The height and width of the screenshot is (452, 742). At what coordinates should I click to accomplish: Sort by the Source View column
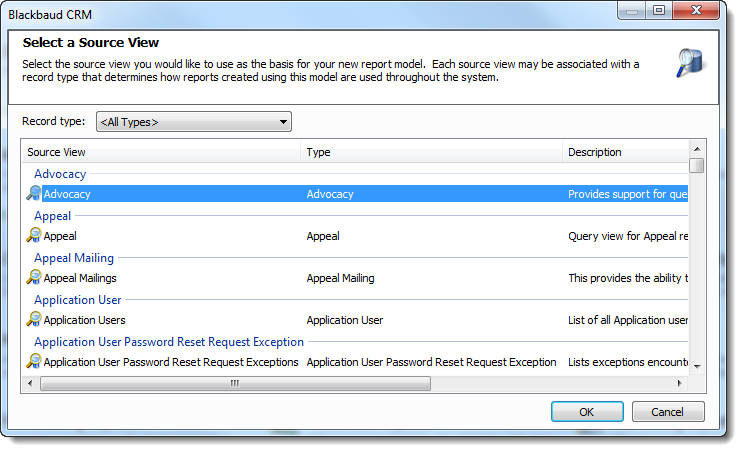[x=161, y=152]
